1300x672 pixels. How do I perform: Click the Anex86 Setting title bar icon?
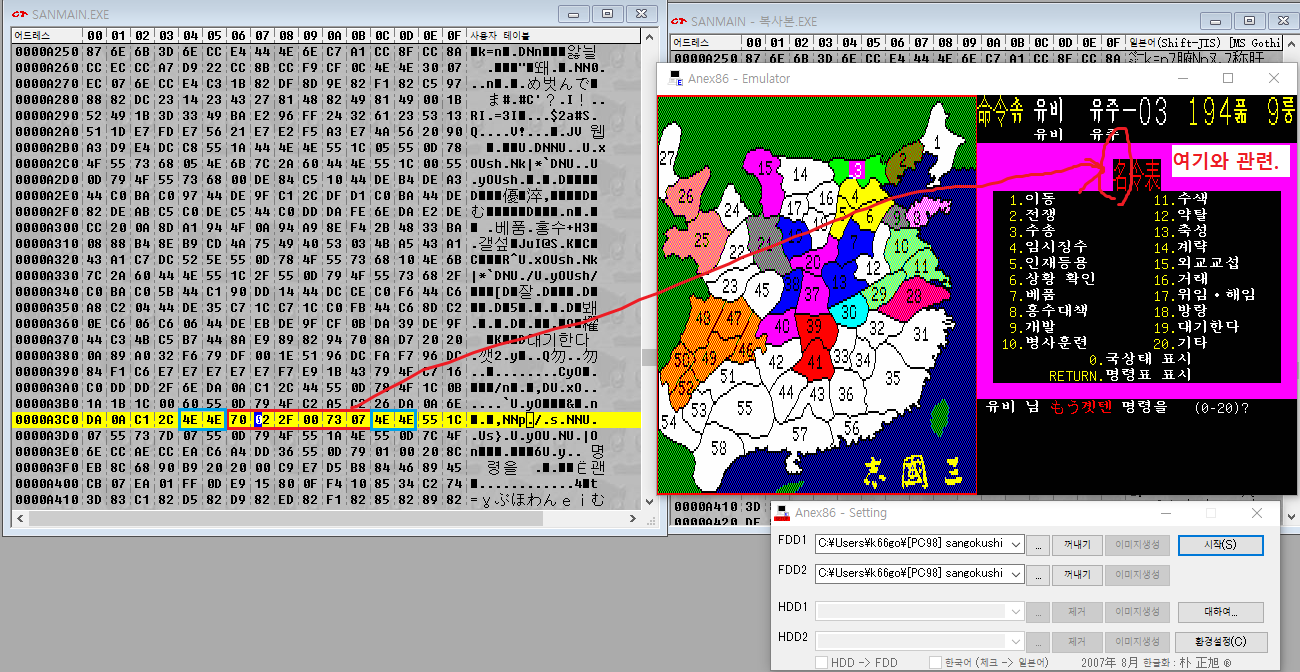(783, 513)
